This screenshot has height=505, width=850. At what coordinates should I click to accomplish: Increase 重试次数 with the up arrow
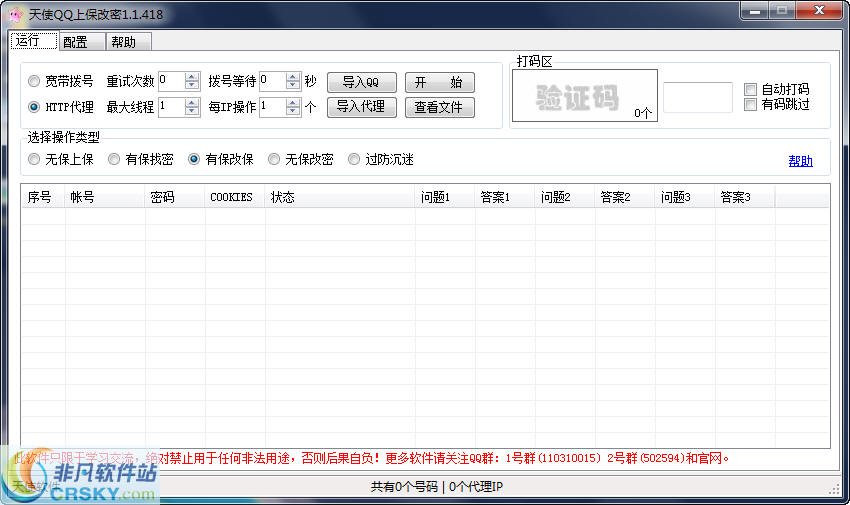(192, 77)
